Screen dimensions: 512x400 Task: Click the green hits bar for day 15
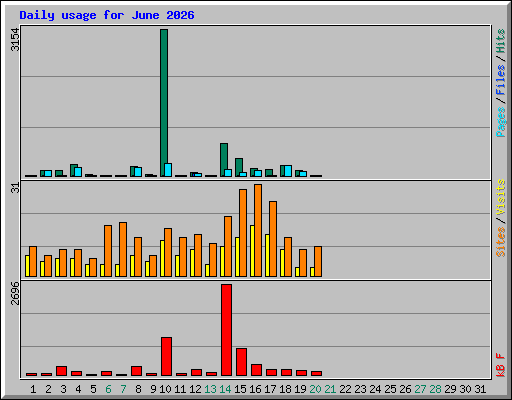tap(239, 167)
